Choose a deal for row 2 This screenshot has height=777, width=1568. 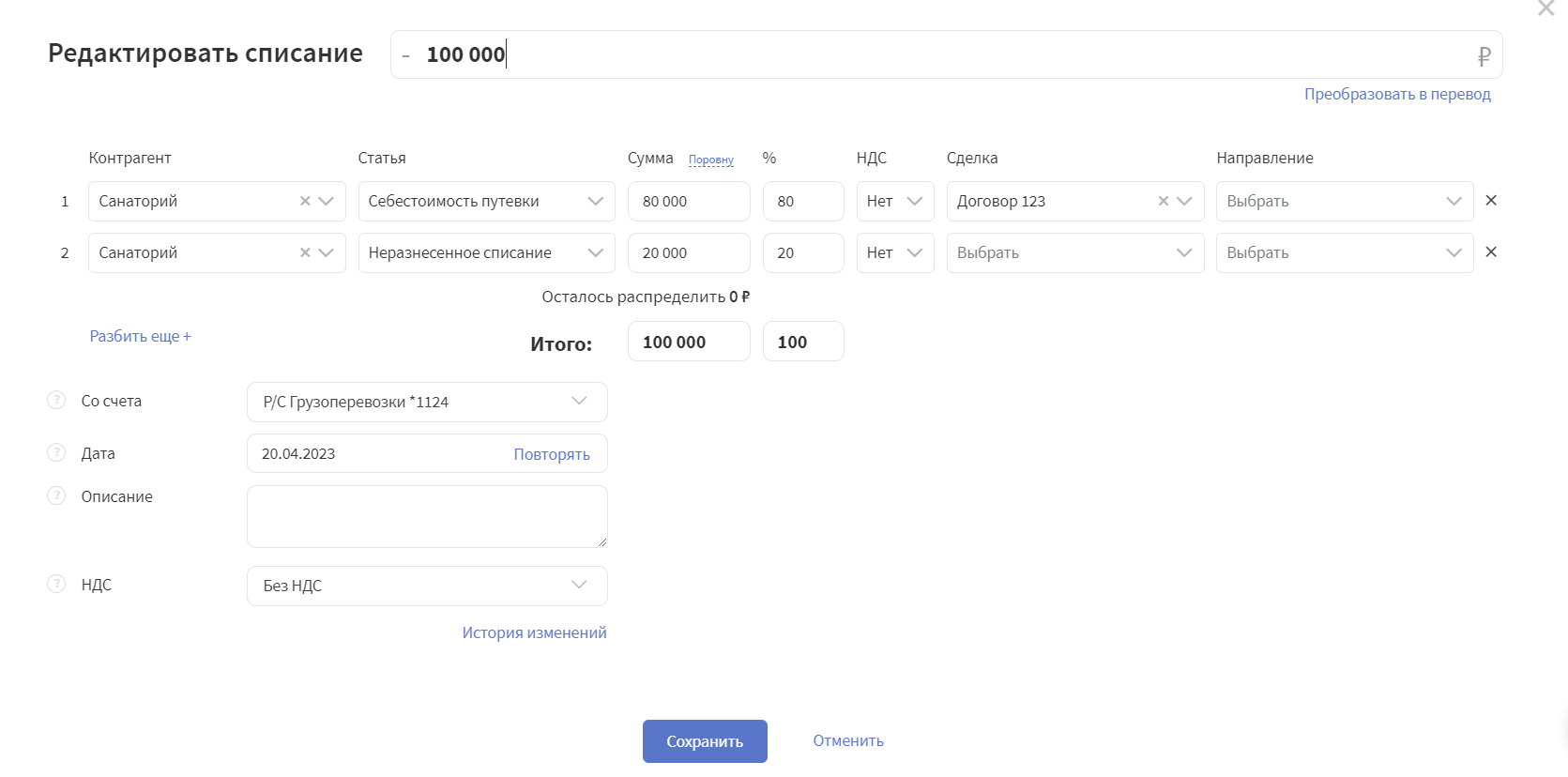click(x=1075, y=252)
